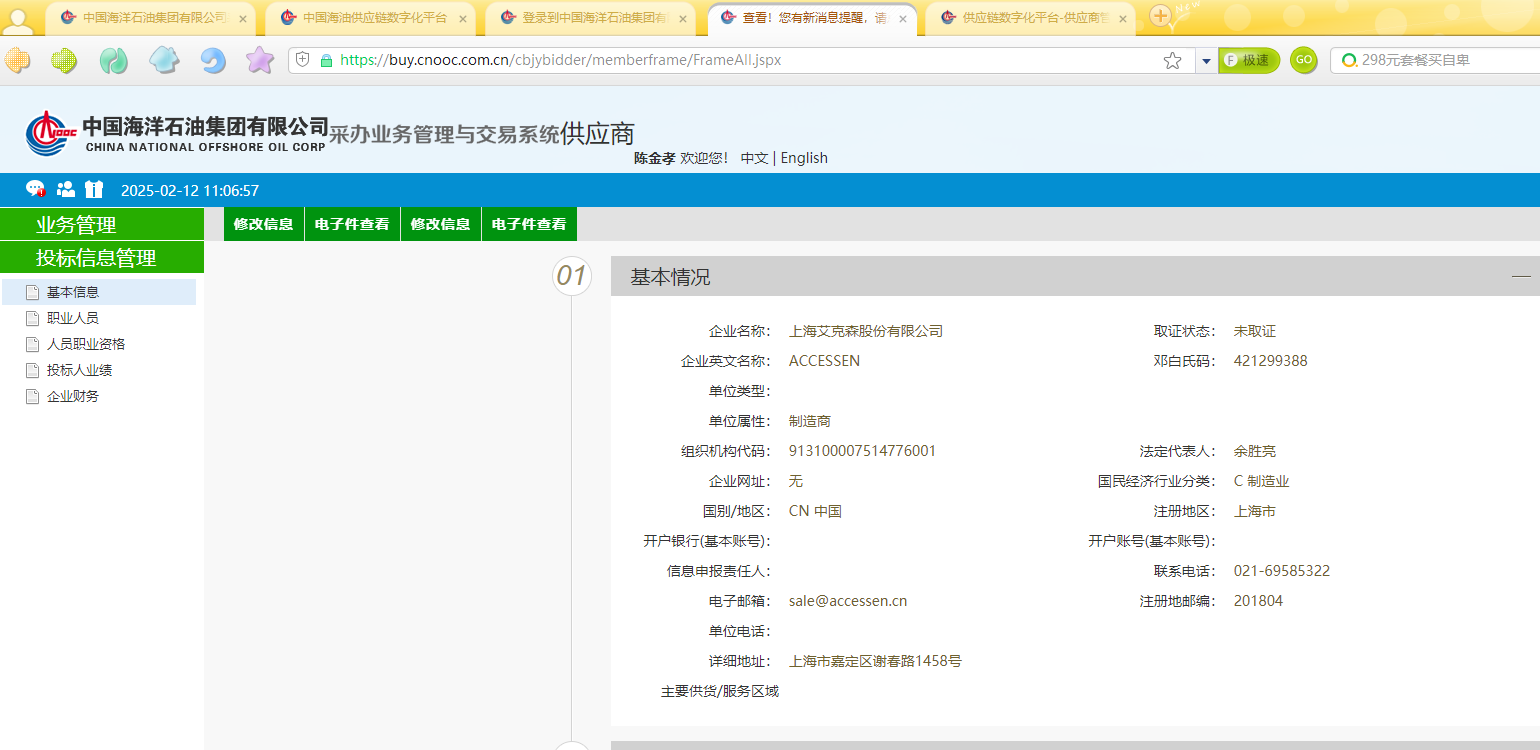Click the green forward arrow icon
The height and width of the screenshot is (750, 1540).
(65, 61)
